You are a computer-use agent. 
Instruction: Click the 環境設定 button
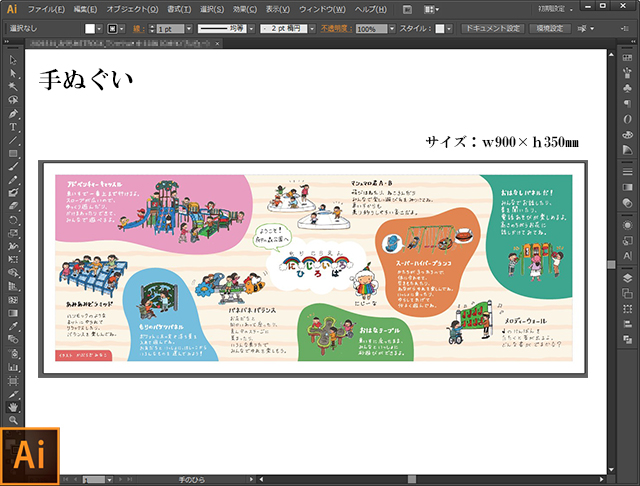pos(551,30)
